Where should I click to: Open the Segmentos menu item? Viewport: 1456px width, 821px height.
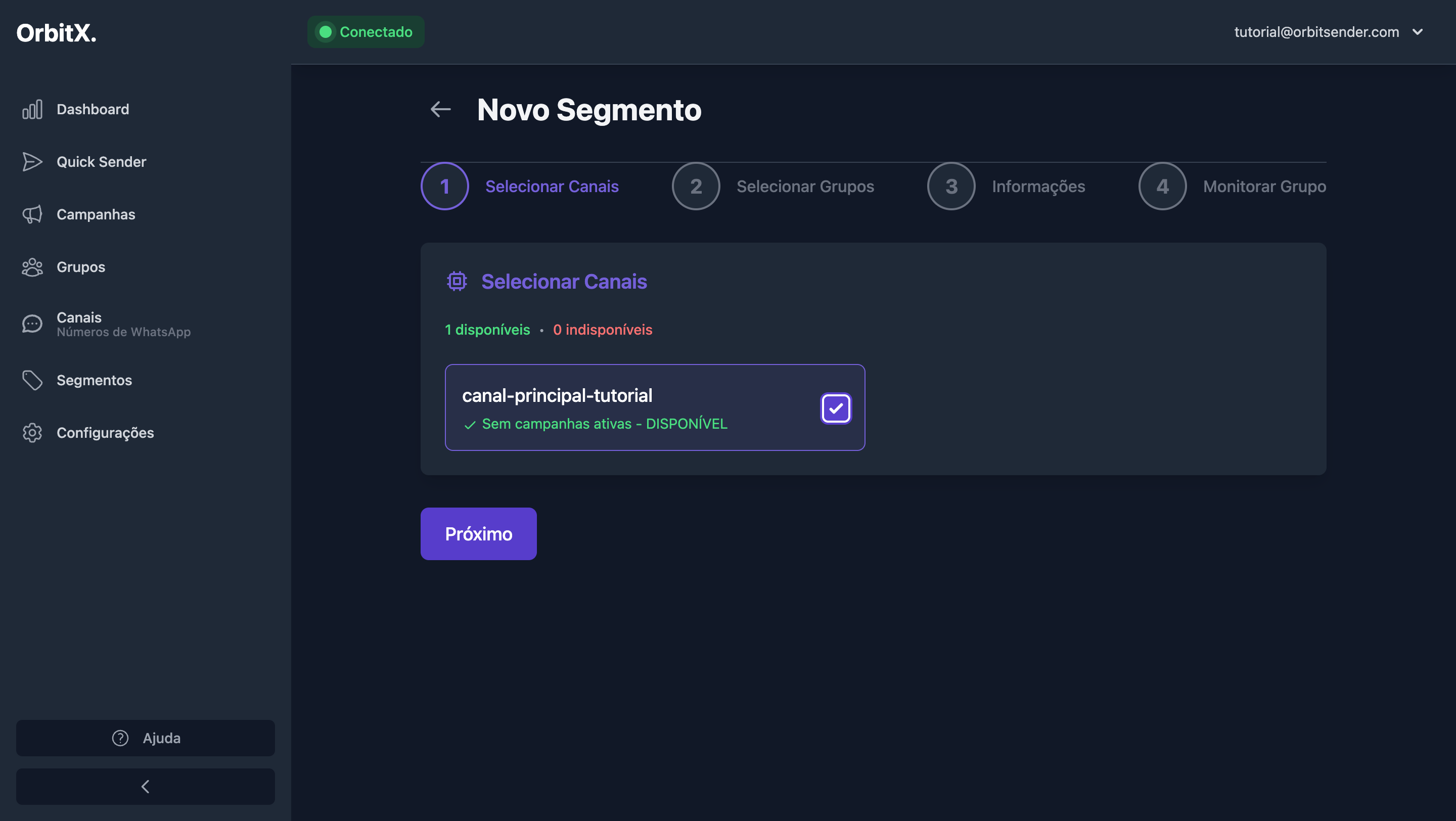tap(95, 380)
